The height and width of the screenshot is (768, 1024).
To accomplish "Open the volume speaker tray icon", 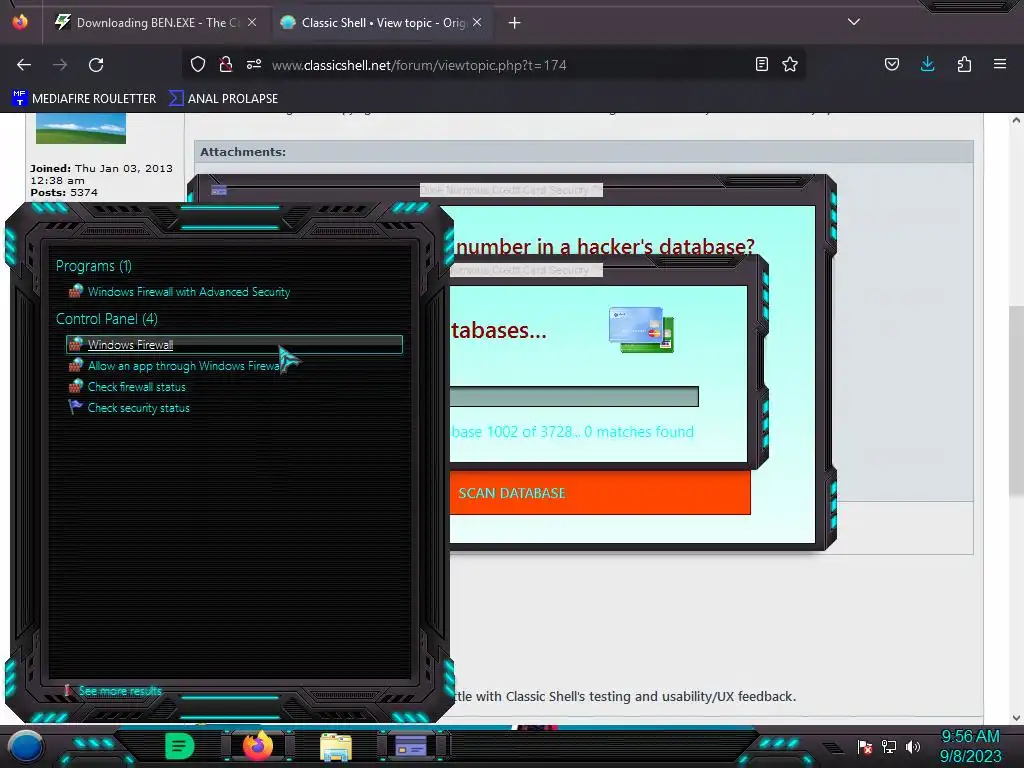I will (913, 746).
